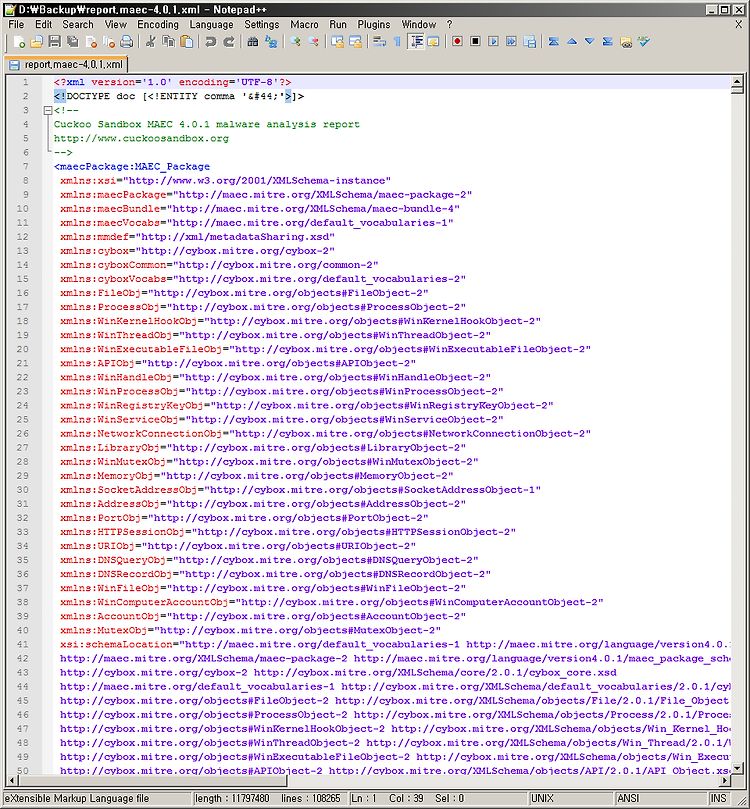
Task: Open the Language menu
Action: (211, 25)
